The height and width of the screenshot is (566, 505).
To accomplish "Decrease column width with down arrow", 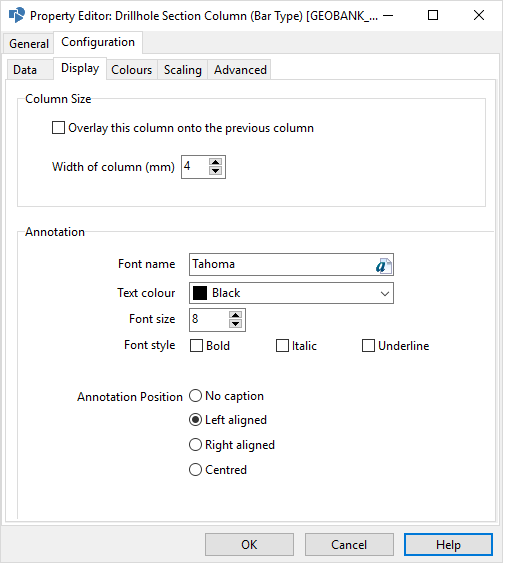I will [x=216, y=171].
